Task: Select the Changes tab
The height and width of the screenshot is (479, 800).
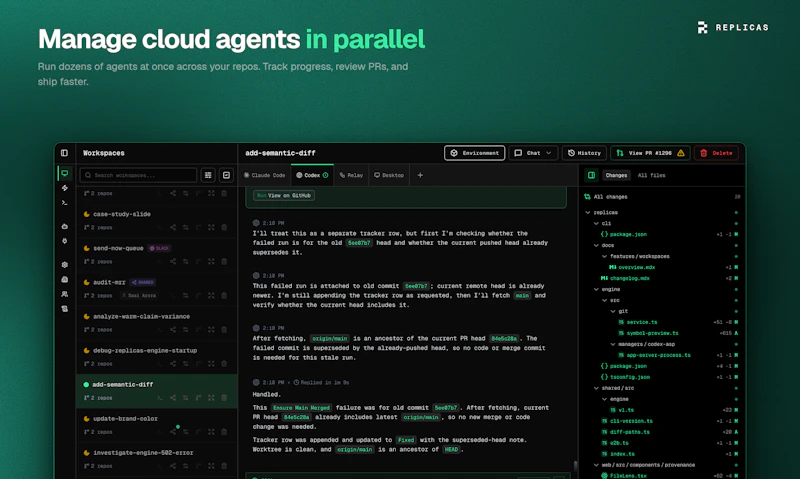Action: coord(616,175)
